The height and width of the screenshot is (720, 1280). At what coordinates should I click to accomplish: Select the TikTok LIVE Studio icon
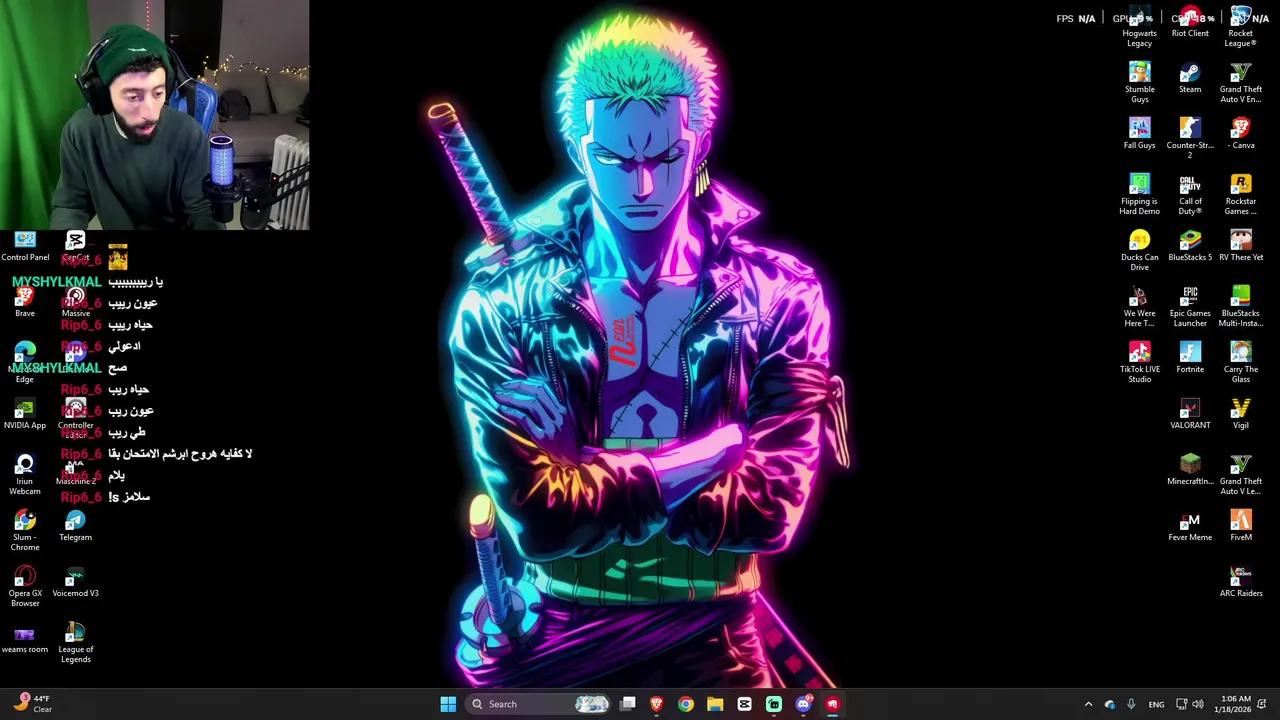(1139, 363)
